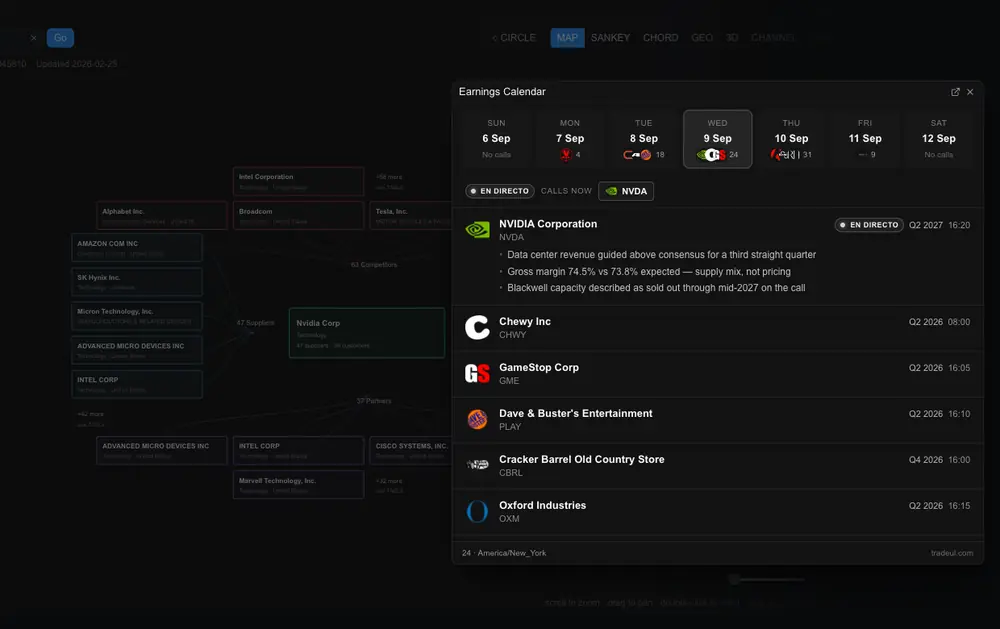Click the Gross margin 74.5% bullet text

[x=649, y=271]
